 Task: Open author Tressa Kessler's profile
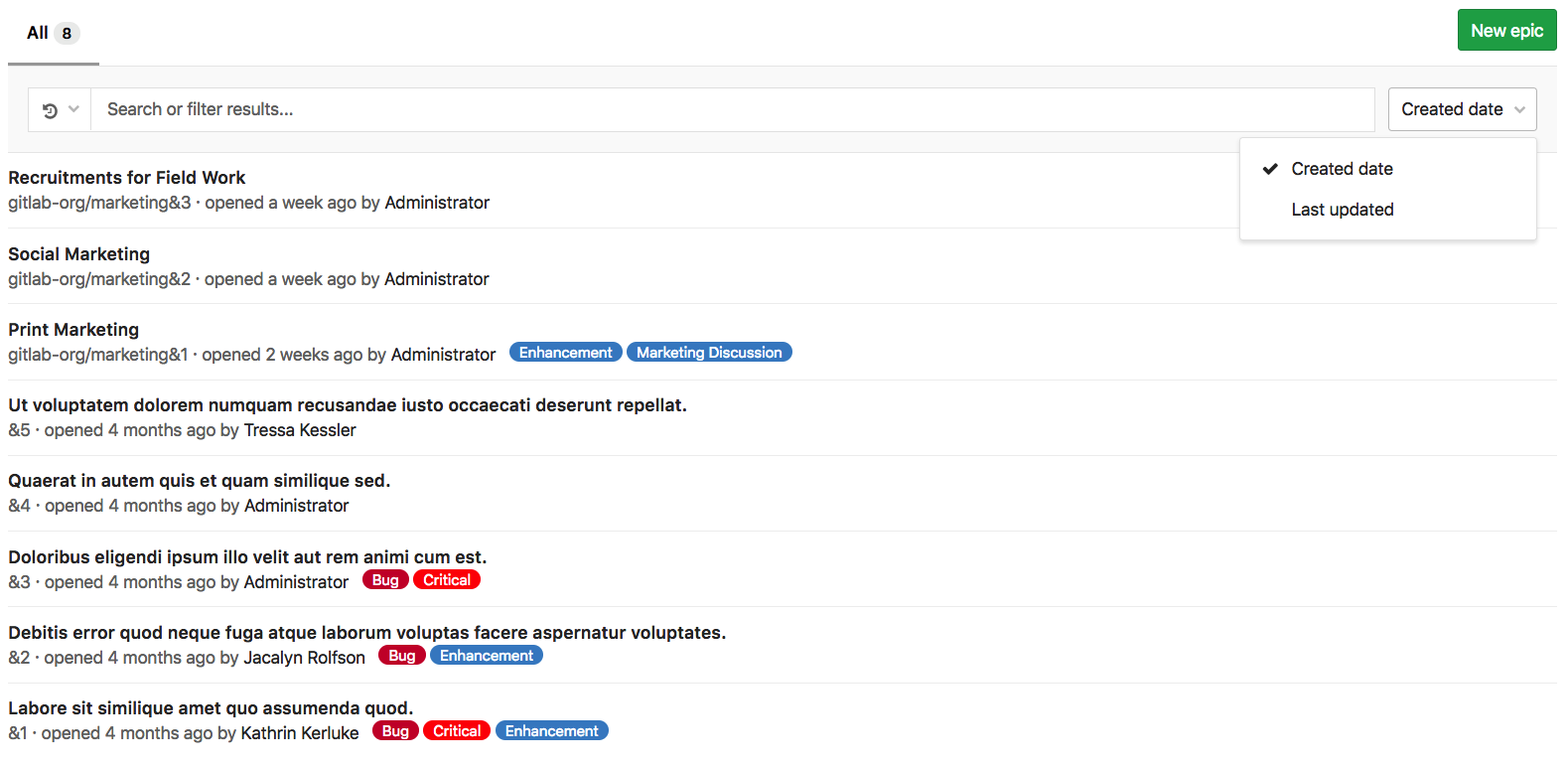pyautogui.click(x=299, y=430)
